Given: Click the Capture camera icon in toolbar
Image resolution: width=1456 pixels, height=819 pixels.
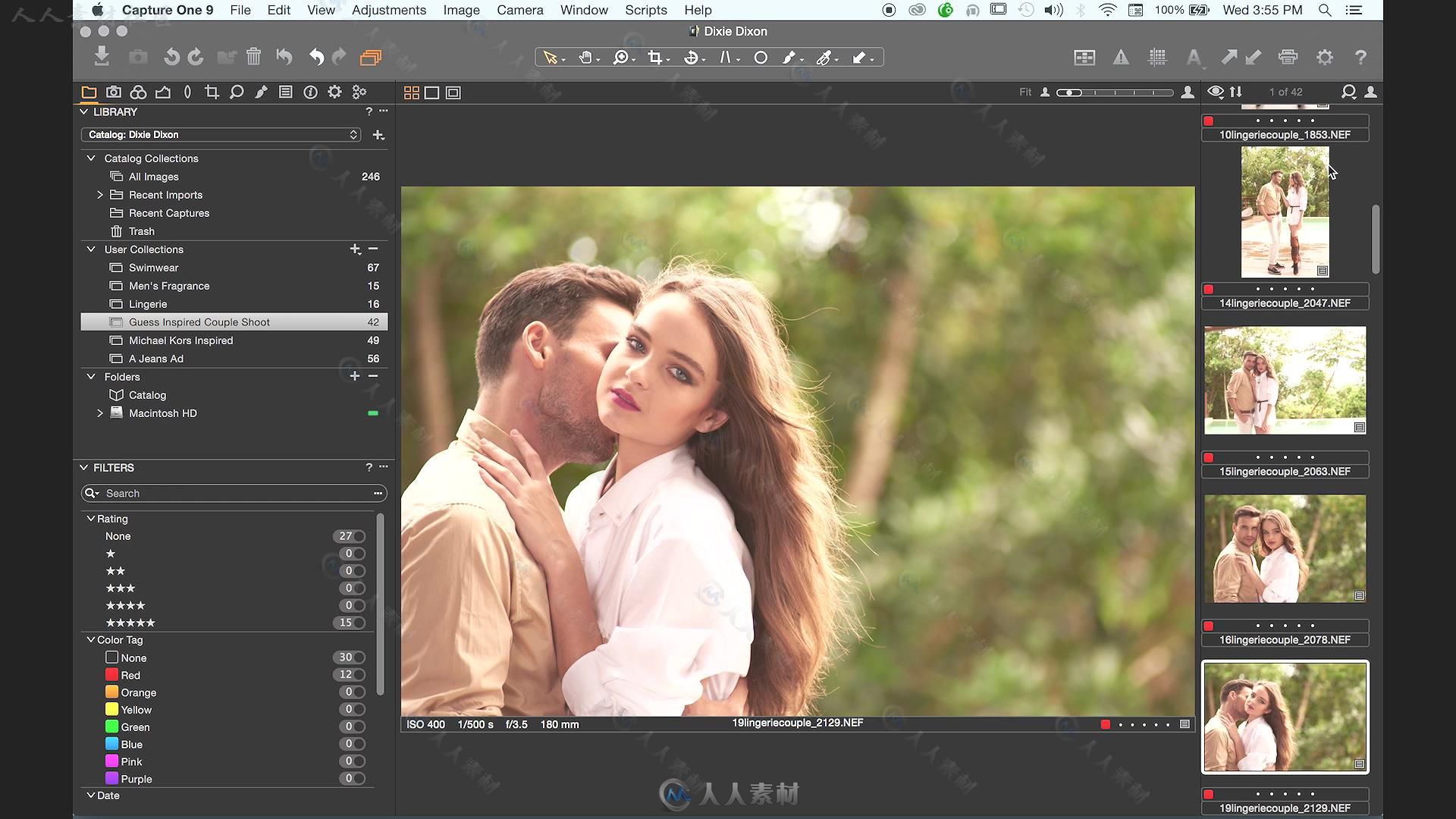Looking at the screenshot, I should tap(138, 57).
